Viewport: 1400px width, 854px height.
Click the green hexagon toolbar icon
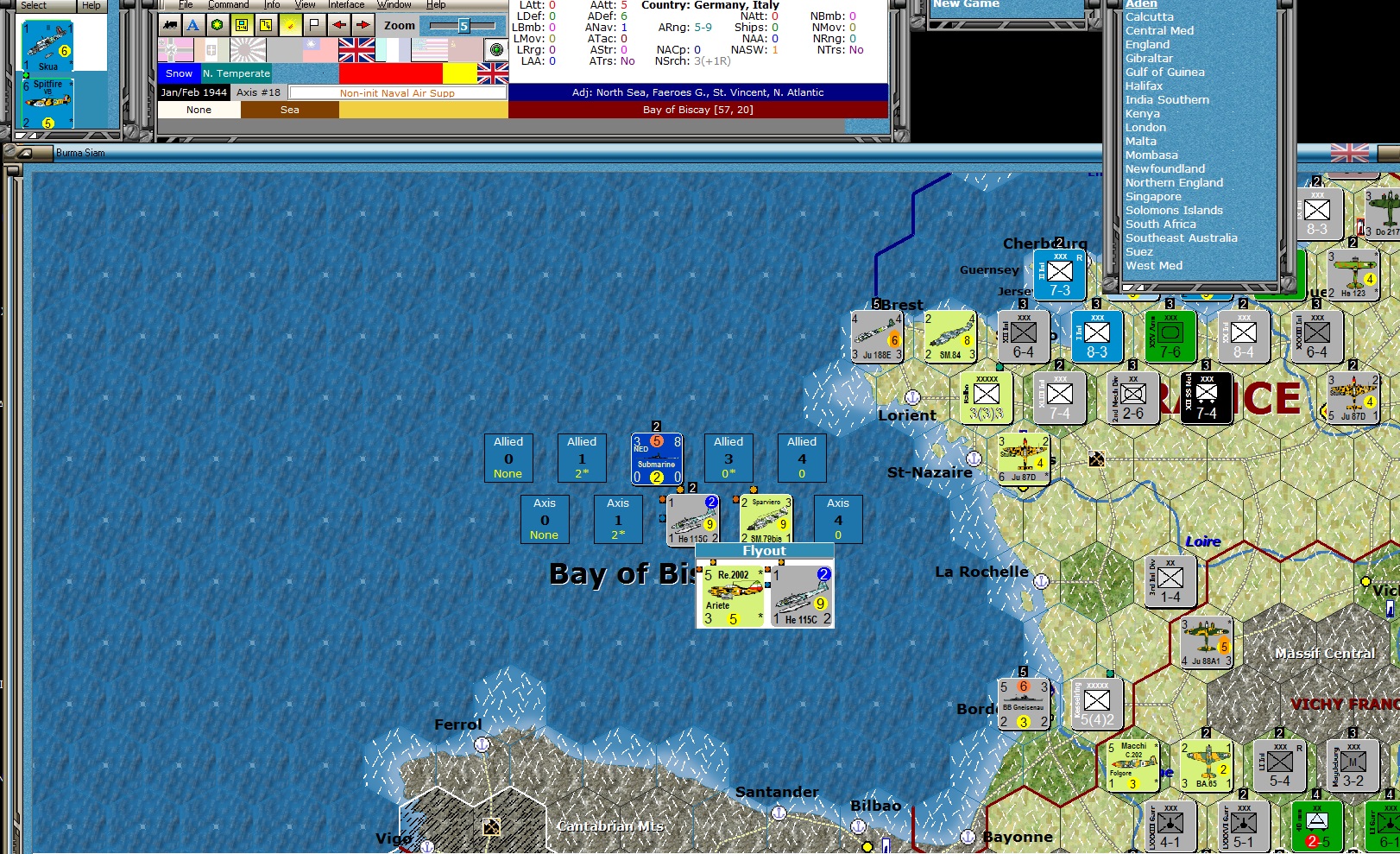pos(218,25)
